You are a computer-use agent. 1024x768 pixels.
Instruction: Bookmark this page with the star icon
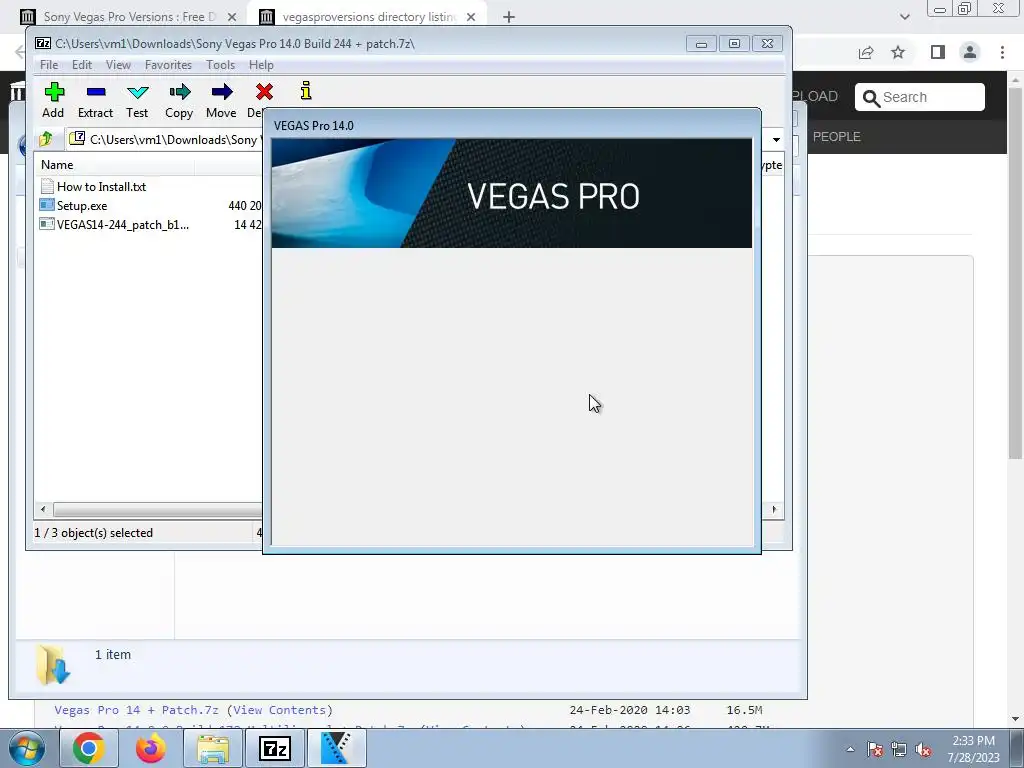pyautogui.click(x=898, y=52)
